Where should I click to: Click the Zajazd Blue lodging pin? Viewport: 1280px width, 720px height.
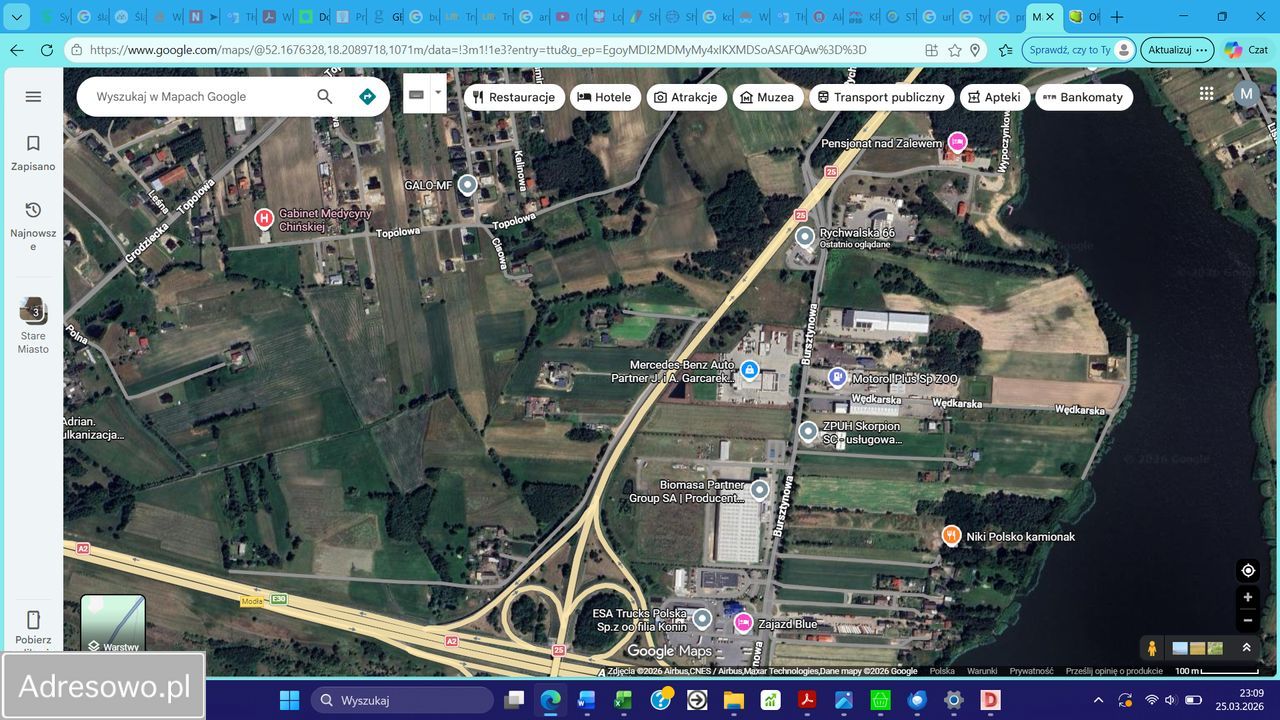pos(743,624)
